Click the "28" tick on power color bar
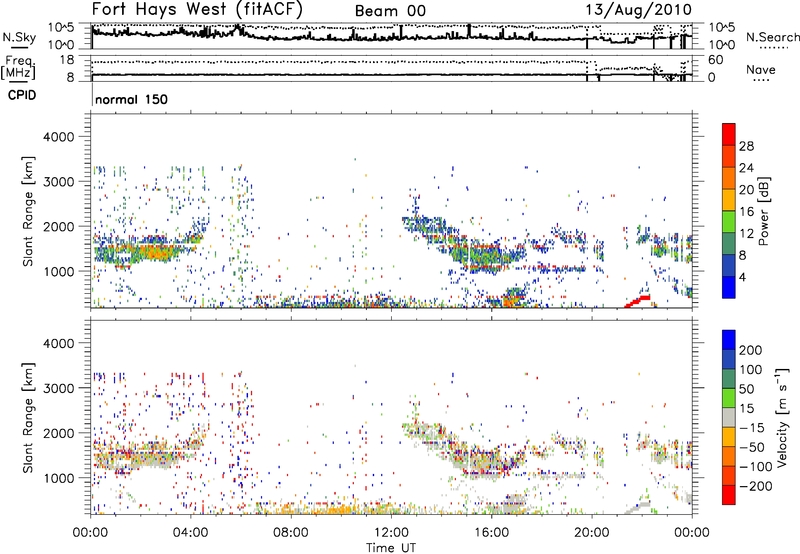This screenshot has width=800, height=554. tap(746, 146)
